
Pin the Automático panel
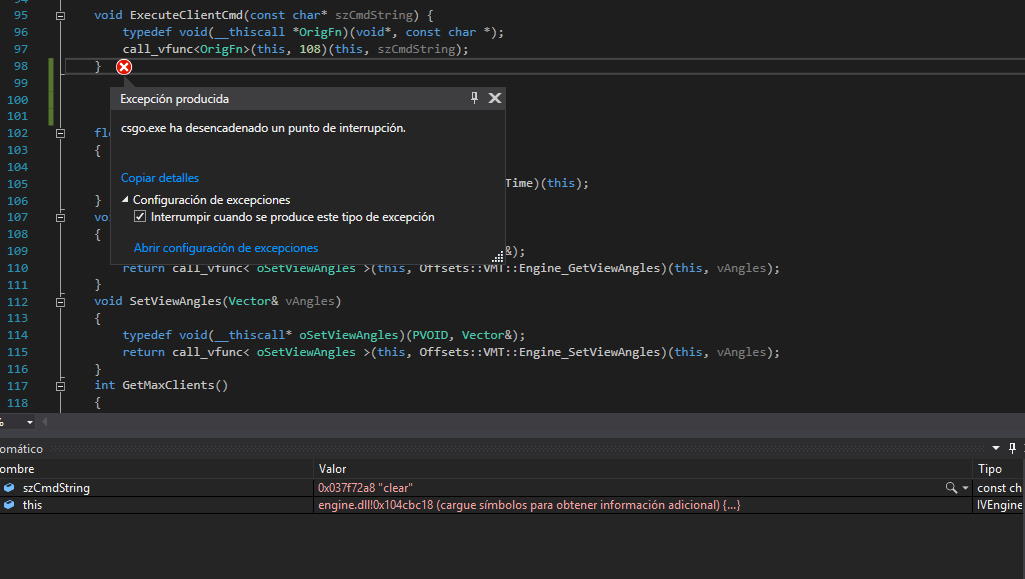tap(1012, 449)
